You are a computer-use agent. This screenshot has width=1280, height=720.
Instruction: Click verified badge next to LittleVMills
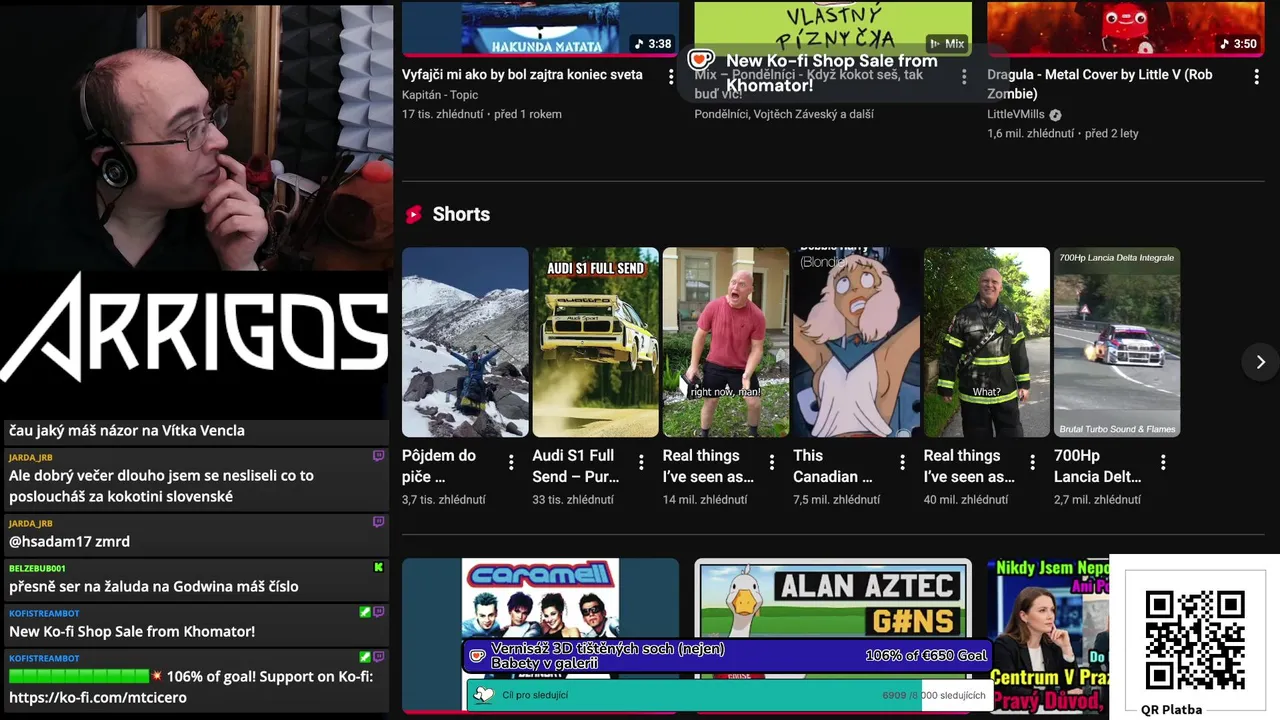[1055, 115]
